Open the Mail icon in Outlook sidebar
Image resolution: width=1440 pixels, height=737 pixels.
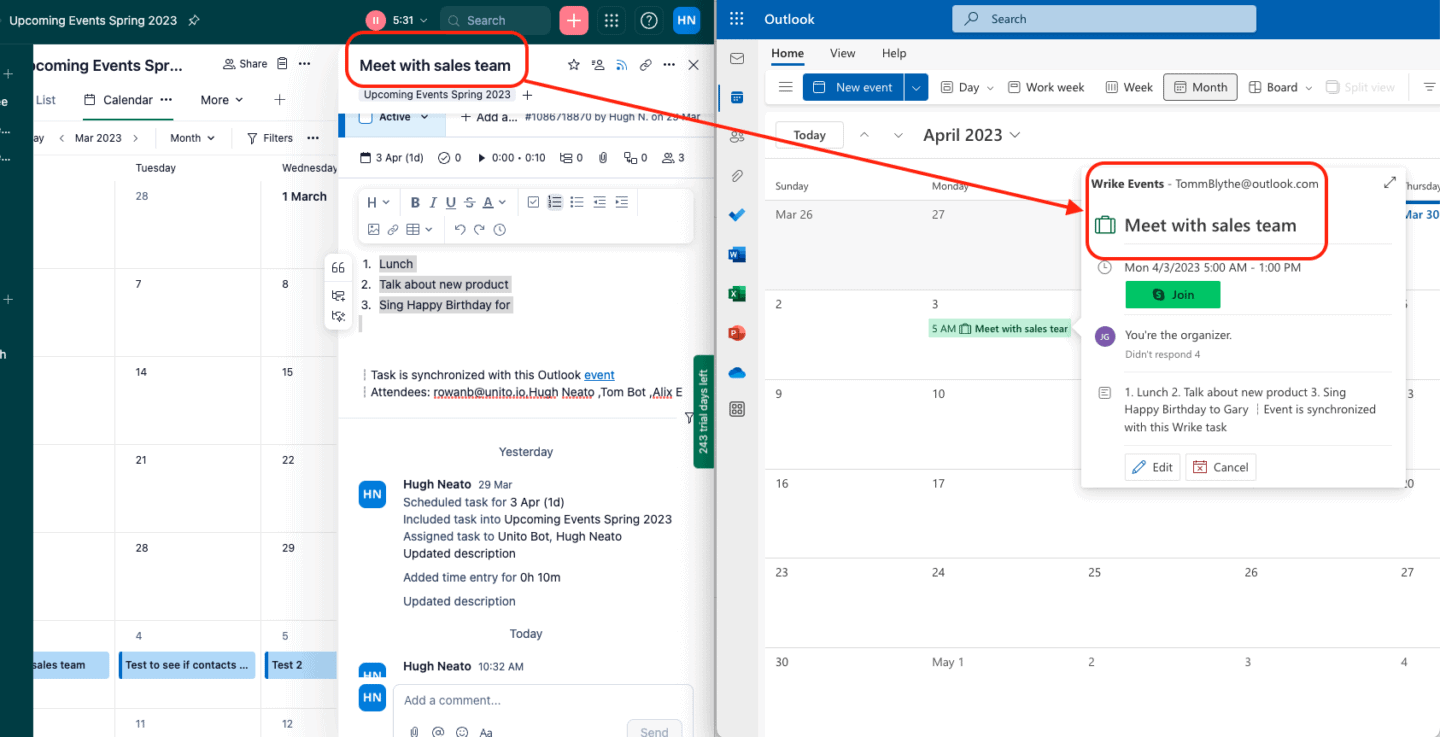[737, 58]
